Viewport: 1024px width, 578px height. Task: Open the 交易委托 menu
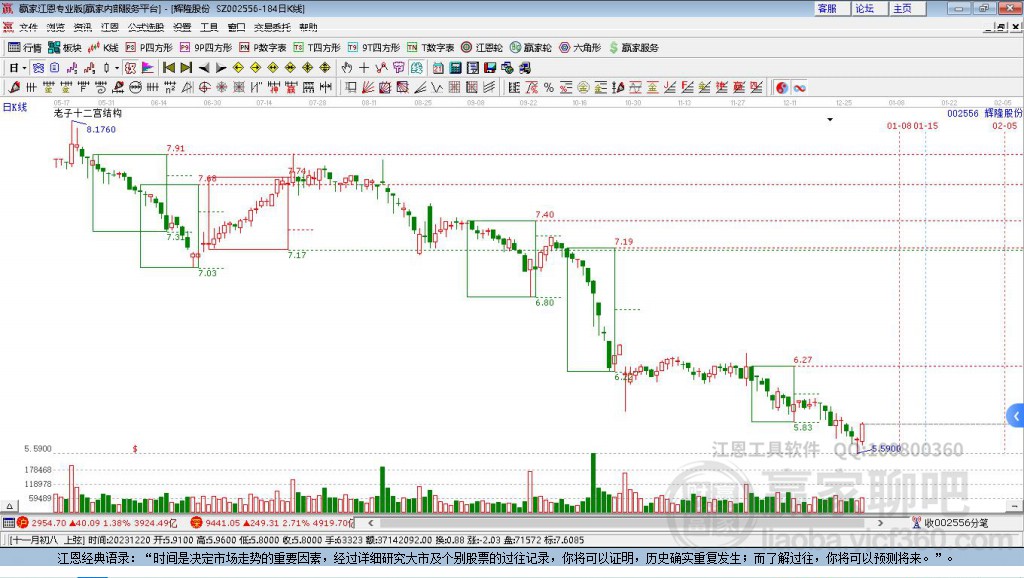point(272,27)
